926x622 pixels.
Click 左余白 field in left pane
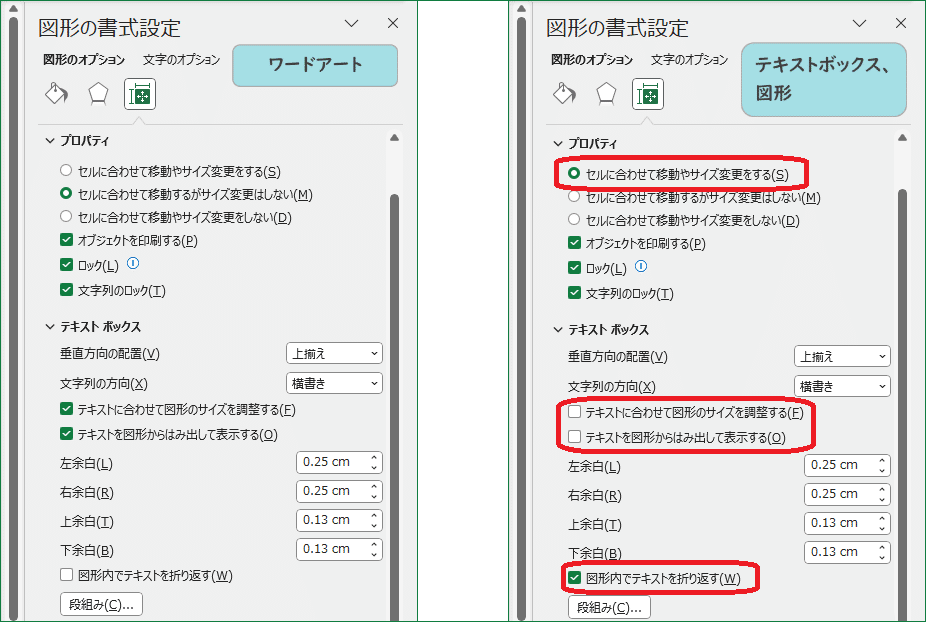pyautogui.click(x=340, y=462)
